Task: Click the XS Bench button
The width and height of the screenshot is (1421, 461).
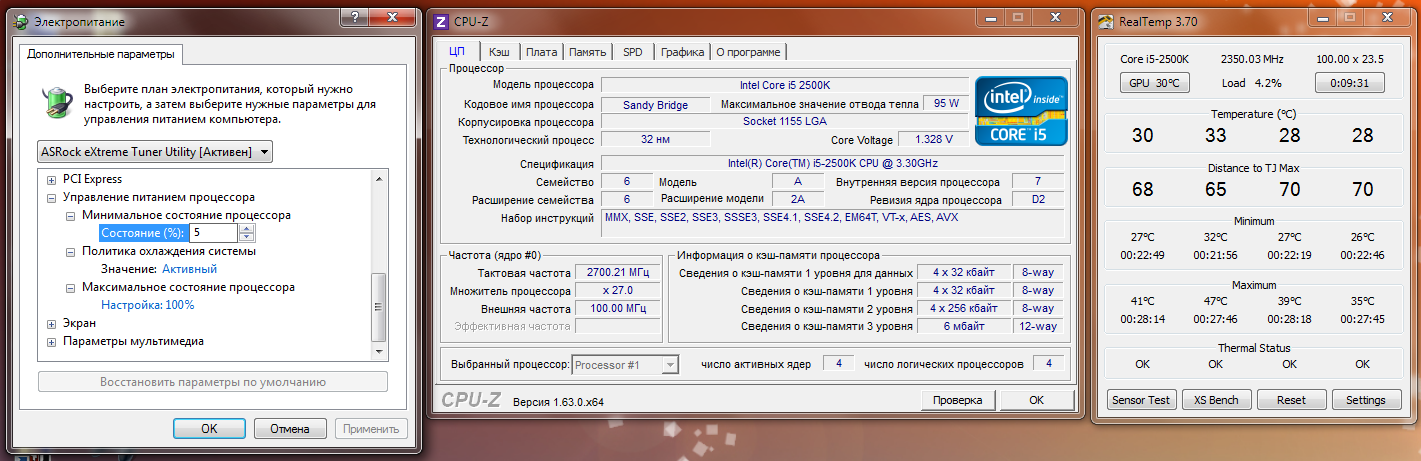Action: [1216, 400]
